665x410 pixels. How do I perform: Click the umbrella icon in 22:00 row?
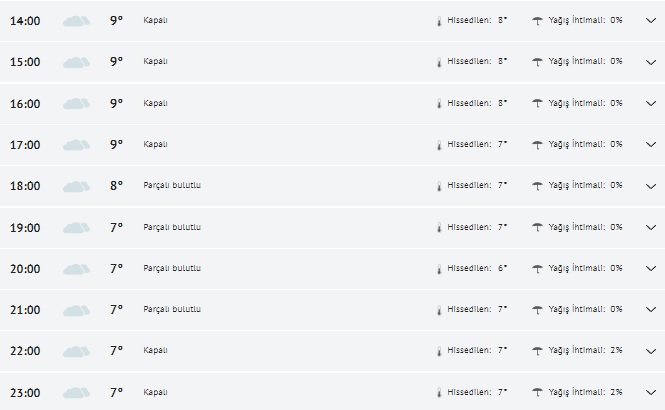(x=537, y=351)
